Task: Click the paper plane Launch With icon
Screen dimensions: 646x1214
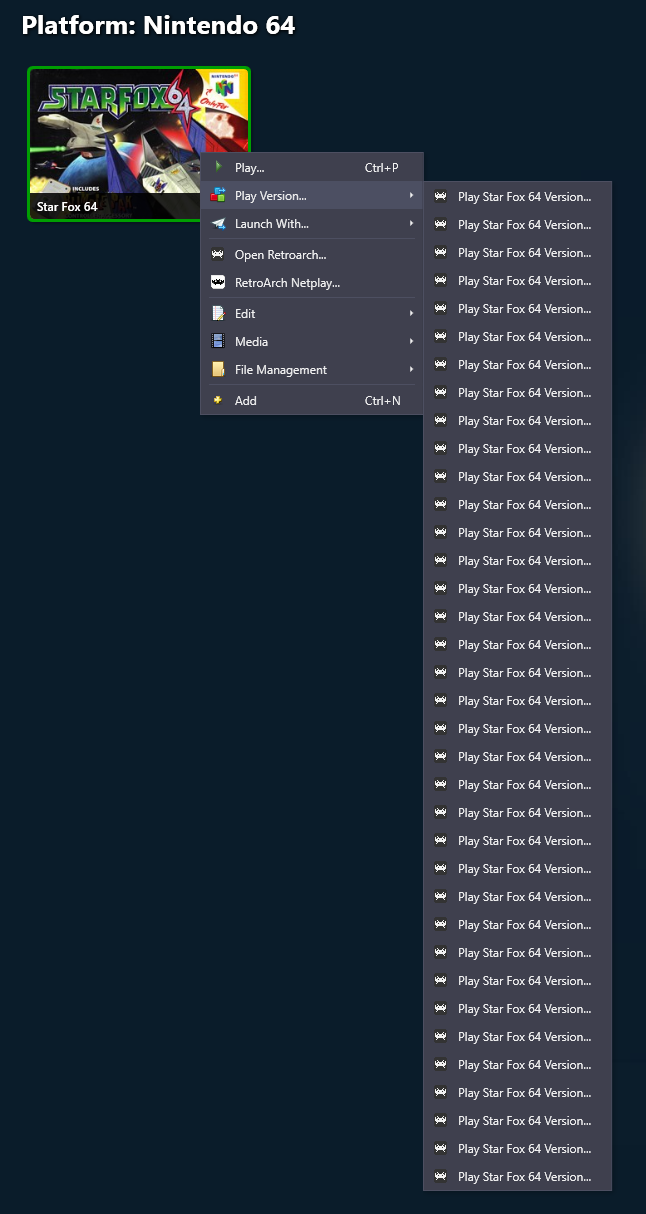Action: pyautogui.click(x=218, y=224)
